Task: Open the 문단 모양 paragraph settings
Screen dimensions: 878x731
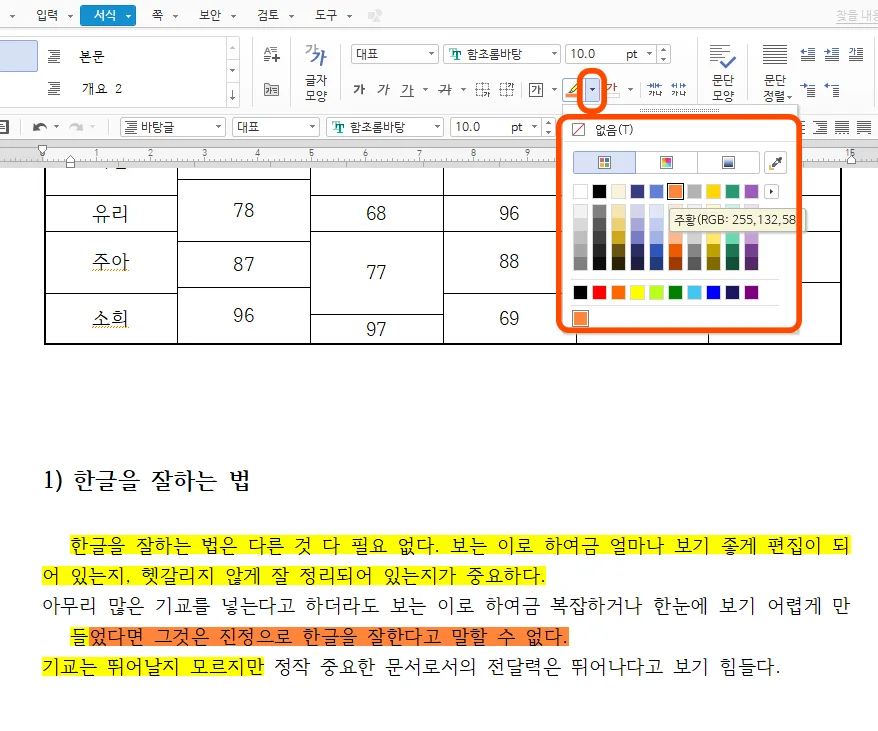Action: (722, 68)
